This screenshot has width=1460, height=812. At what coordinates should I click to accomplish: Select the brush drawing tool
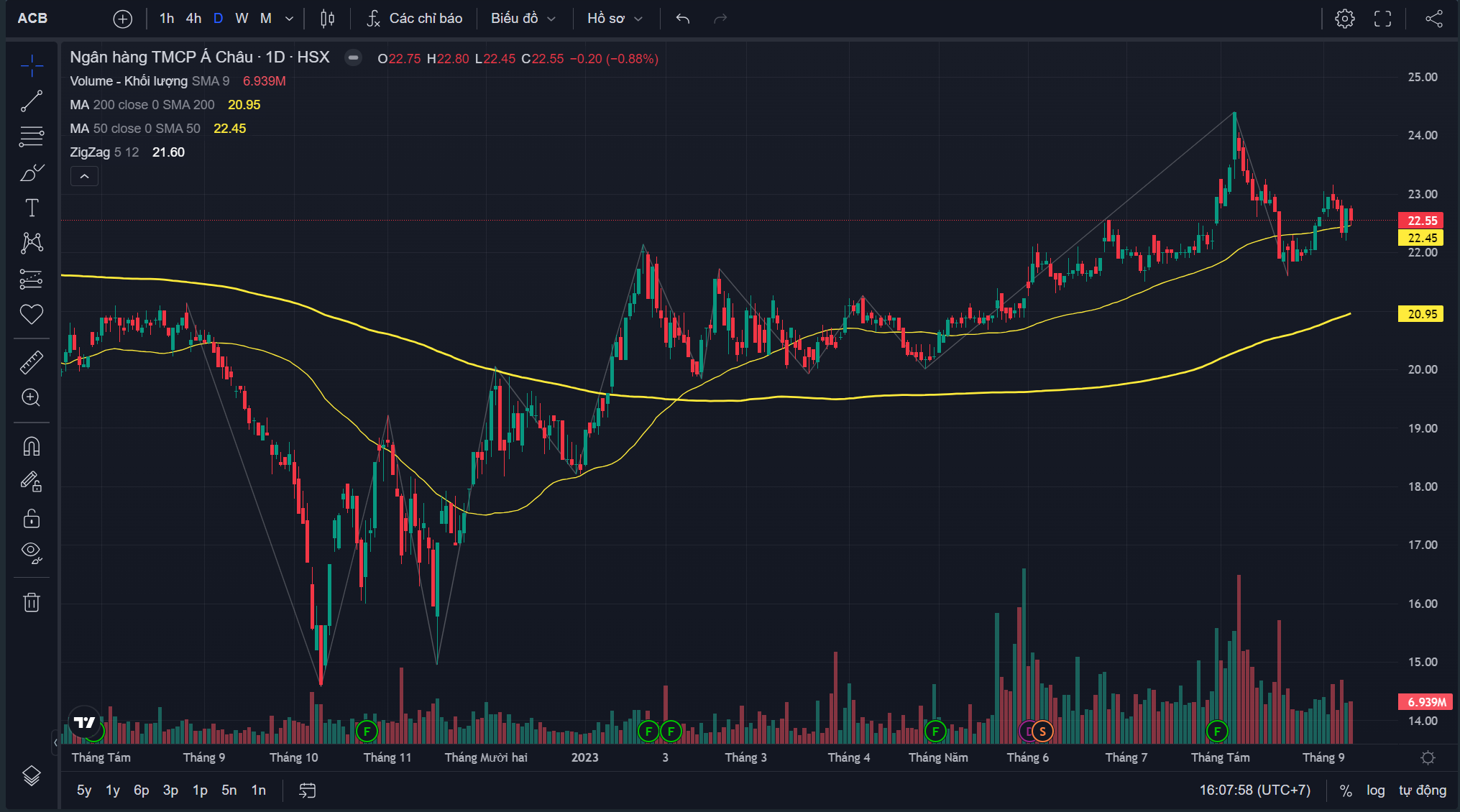pyautogui.click(x=32, y=172)
